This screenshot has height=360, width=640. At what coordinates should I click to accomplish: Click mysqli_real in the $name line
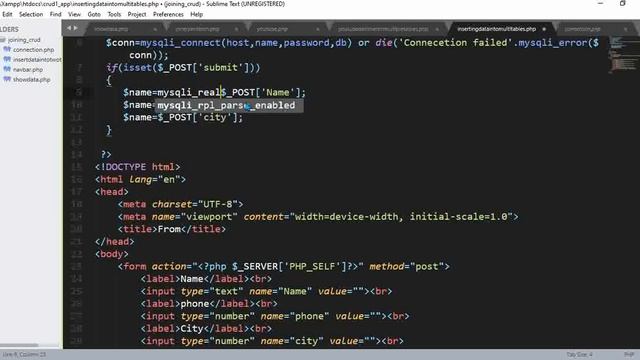click(189, 93)
